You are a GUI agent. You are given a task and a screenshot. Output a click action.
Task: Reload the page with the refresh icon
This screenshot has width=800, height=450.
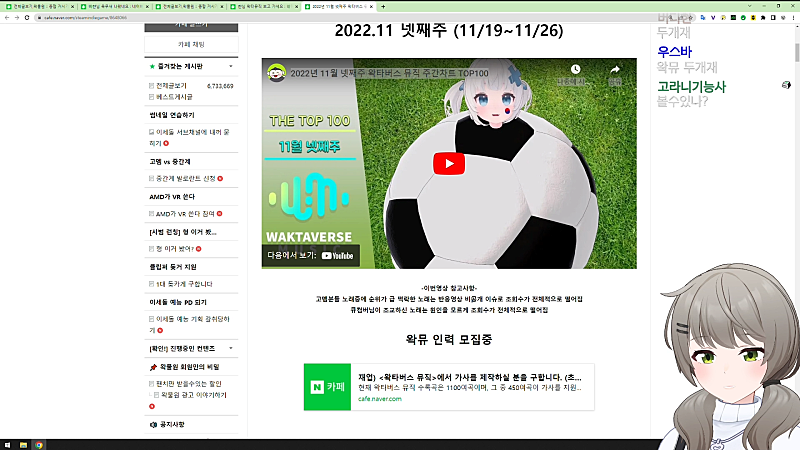pyautogui.click(x=27, y=17)
